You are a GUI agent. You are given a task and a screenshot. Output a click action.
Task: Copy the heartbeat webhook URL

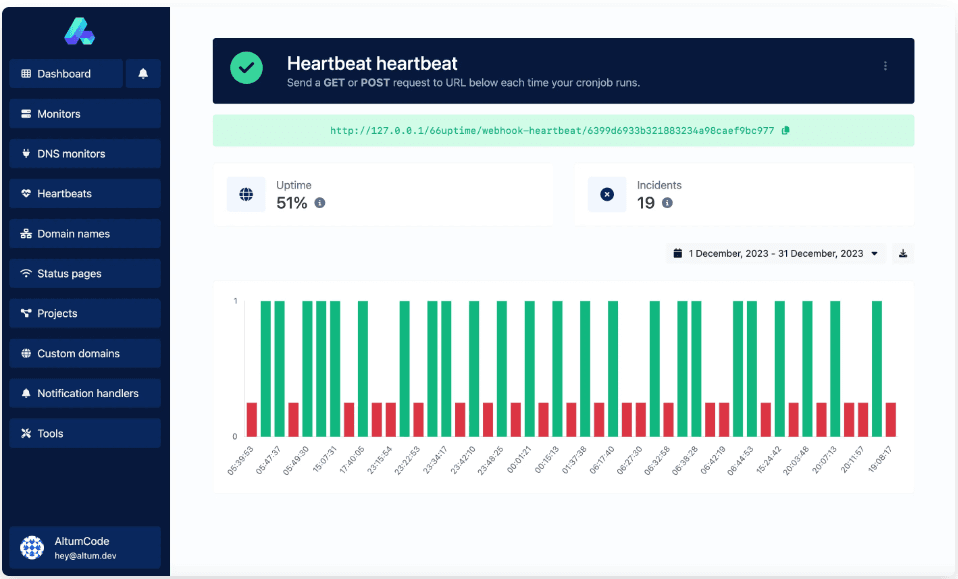[x=785, y=131]
